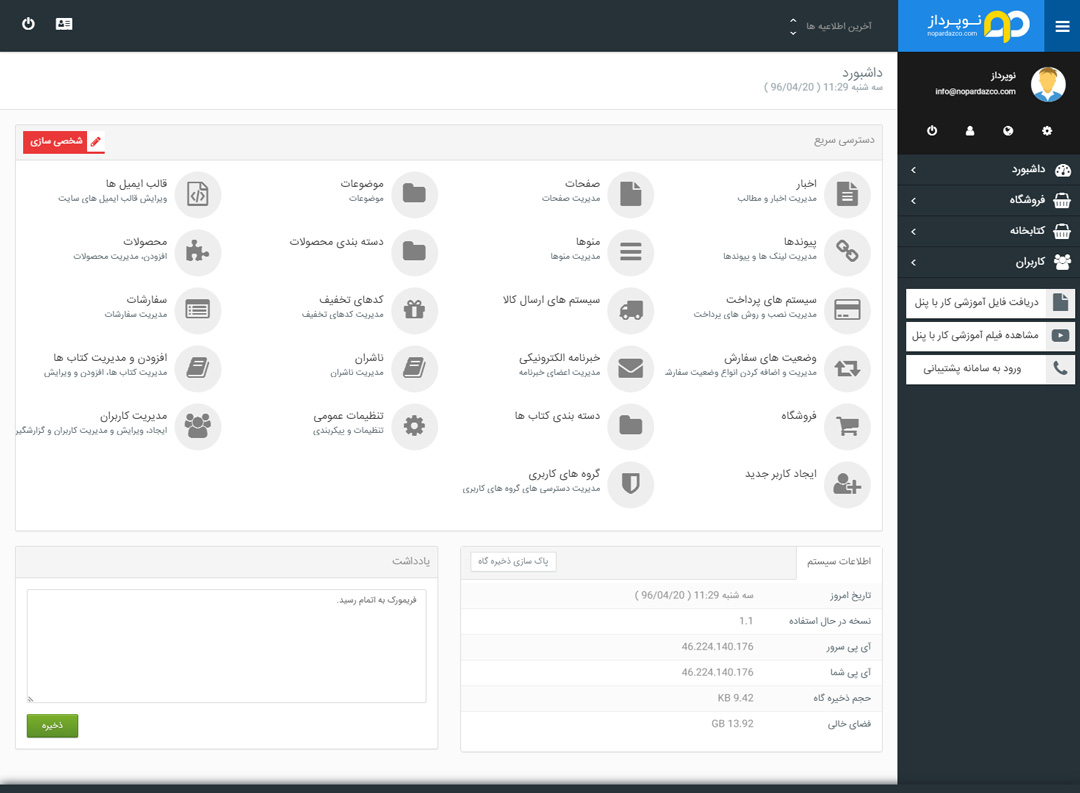Expand the فروشگاه sidebar menu

989,201
